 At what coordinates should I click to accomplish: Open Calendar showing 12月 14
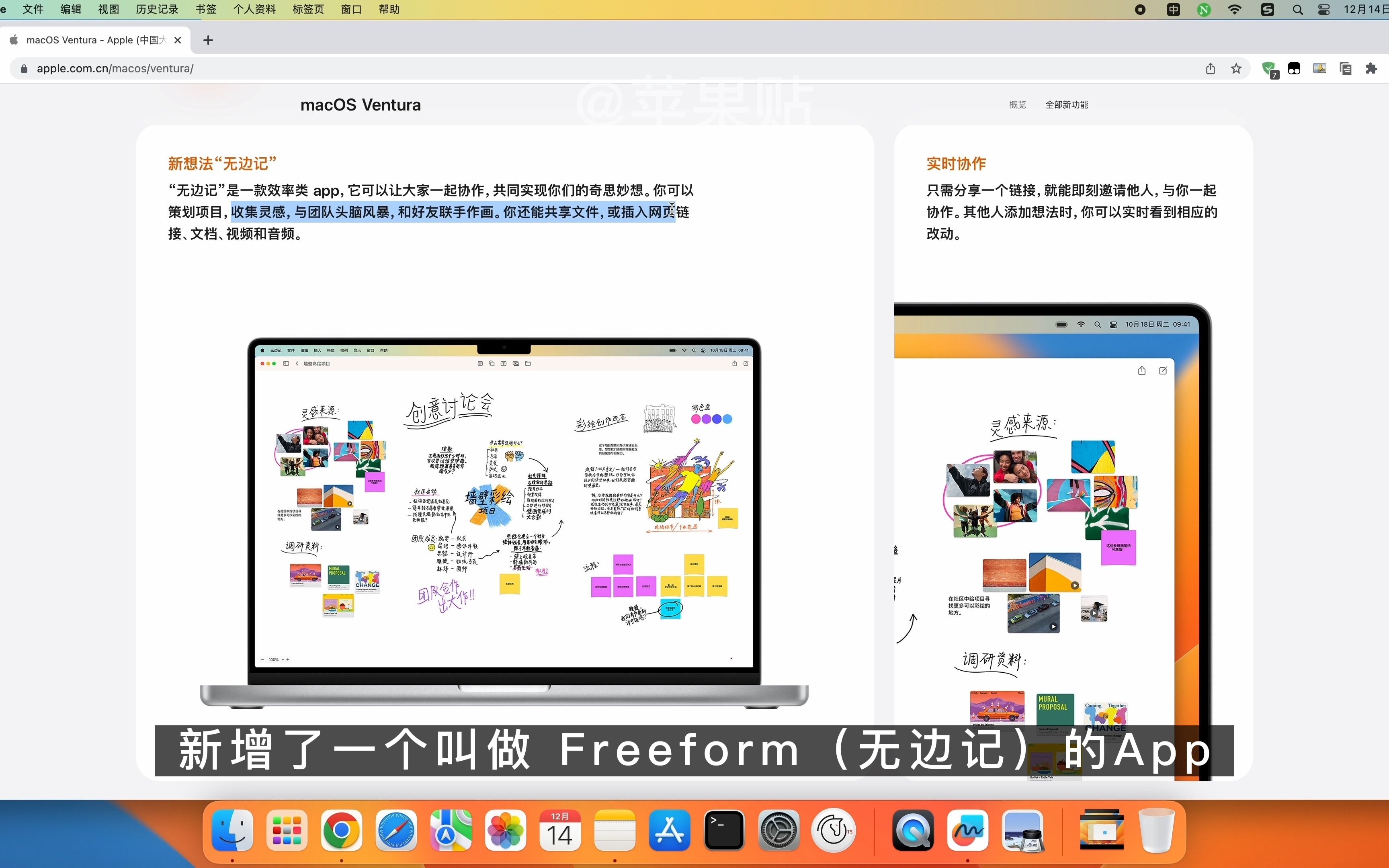coord(560,830)
